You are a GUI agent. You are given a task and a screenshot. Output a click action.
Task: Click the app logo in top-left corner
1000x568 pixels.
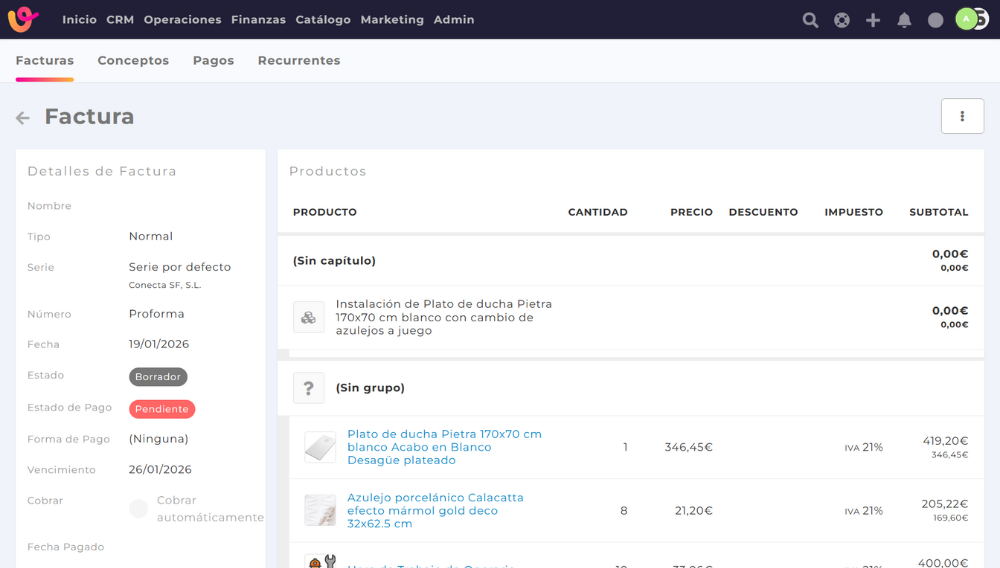coord(23,19)
